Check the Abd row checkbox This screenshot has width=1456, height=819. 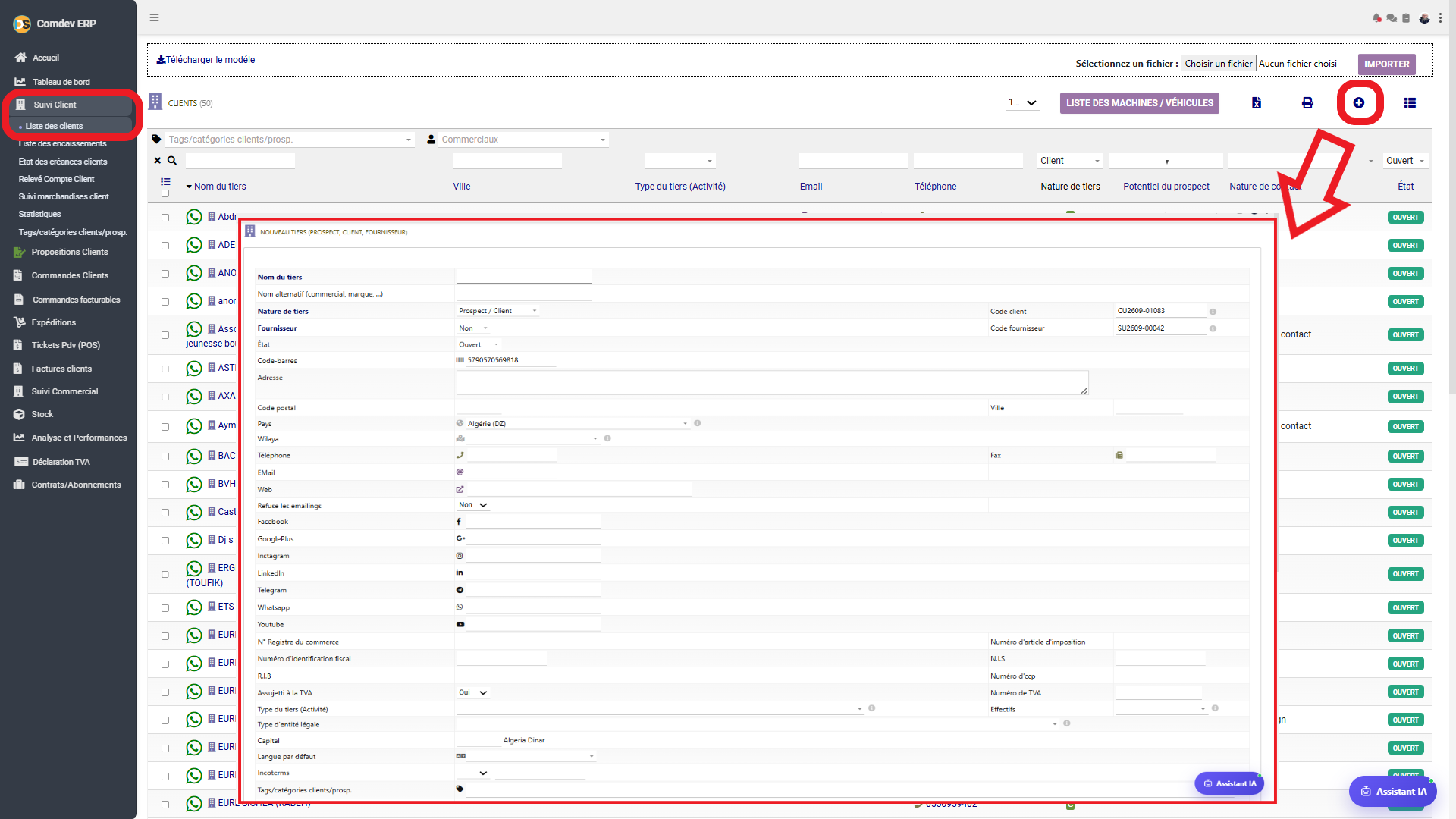165,218
